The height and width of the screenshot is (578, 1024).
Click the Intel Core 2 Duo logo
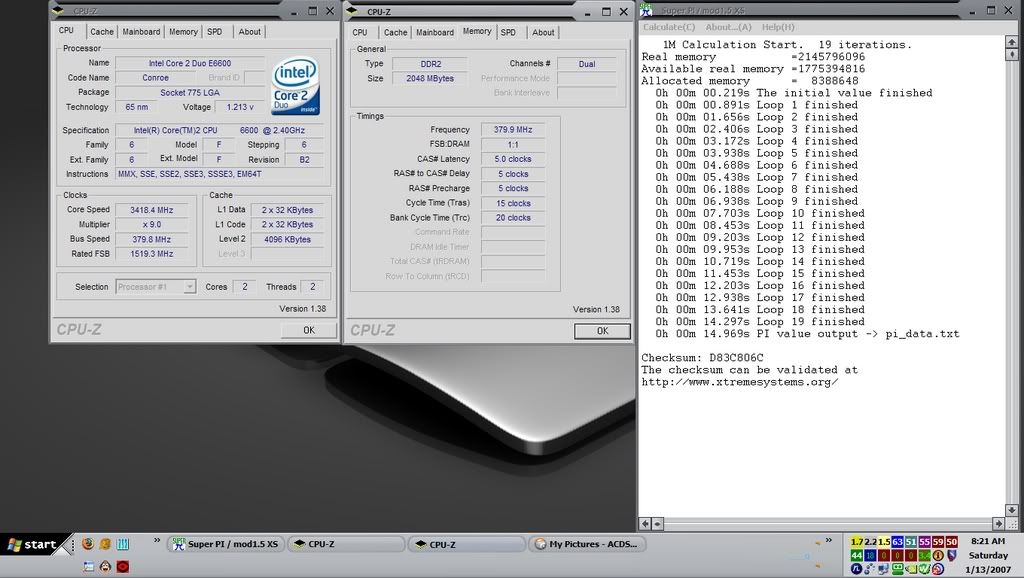(295, 86)
